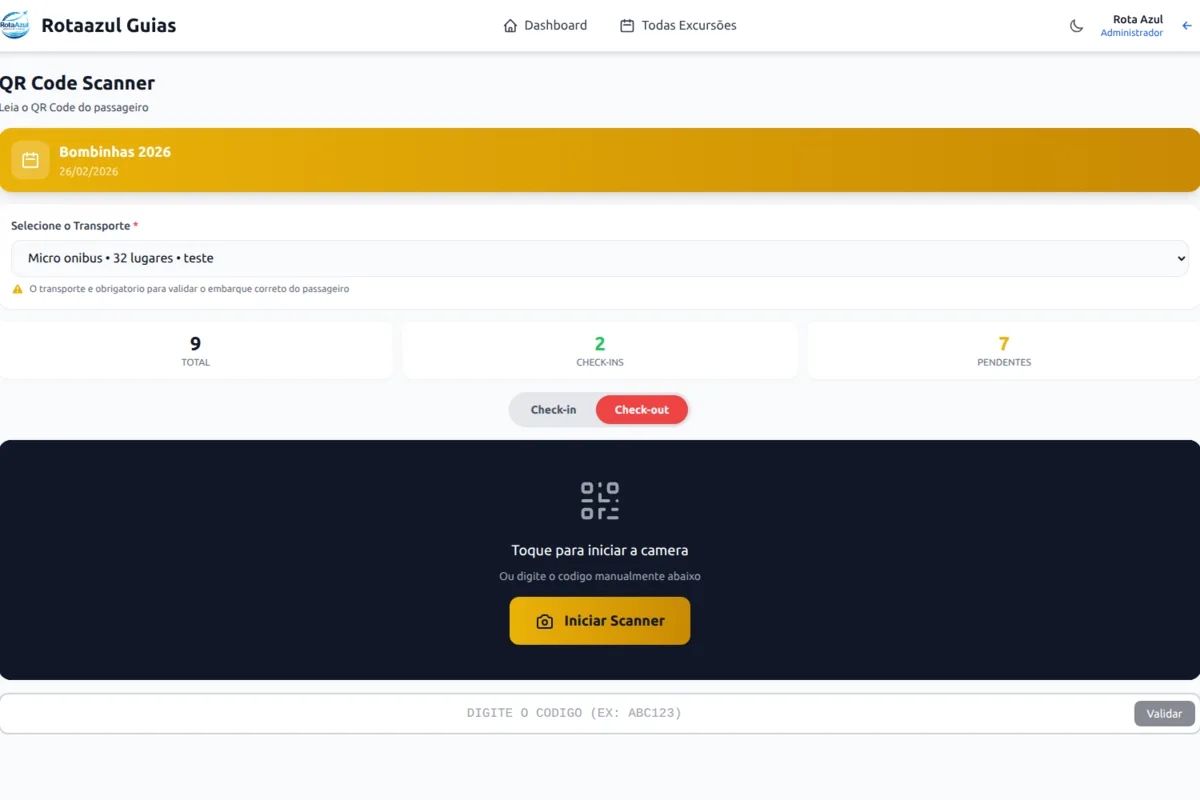This screenshot has width=1200, height=800.
Task: Click 'Leia o QR Code do passageiro' subtitle
Action: pos(74,108)
